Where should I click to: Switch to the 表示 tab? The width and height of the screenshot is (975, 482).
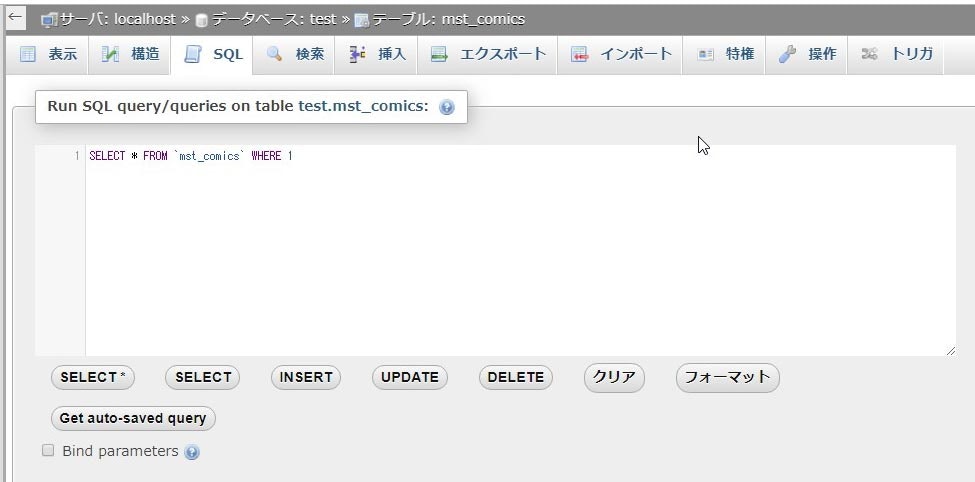point(48,55)
